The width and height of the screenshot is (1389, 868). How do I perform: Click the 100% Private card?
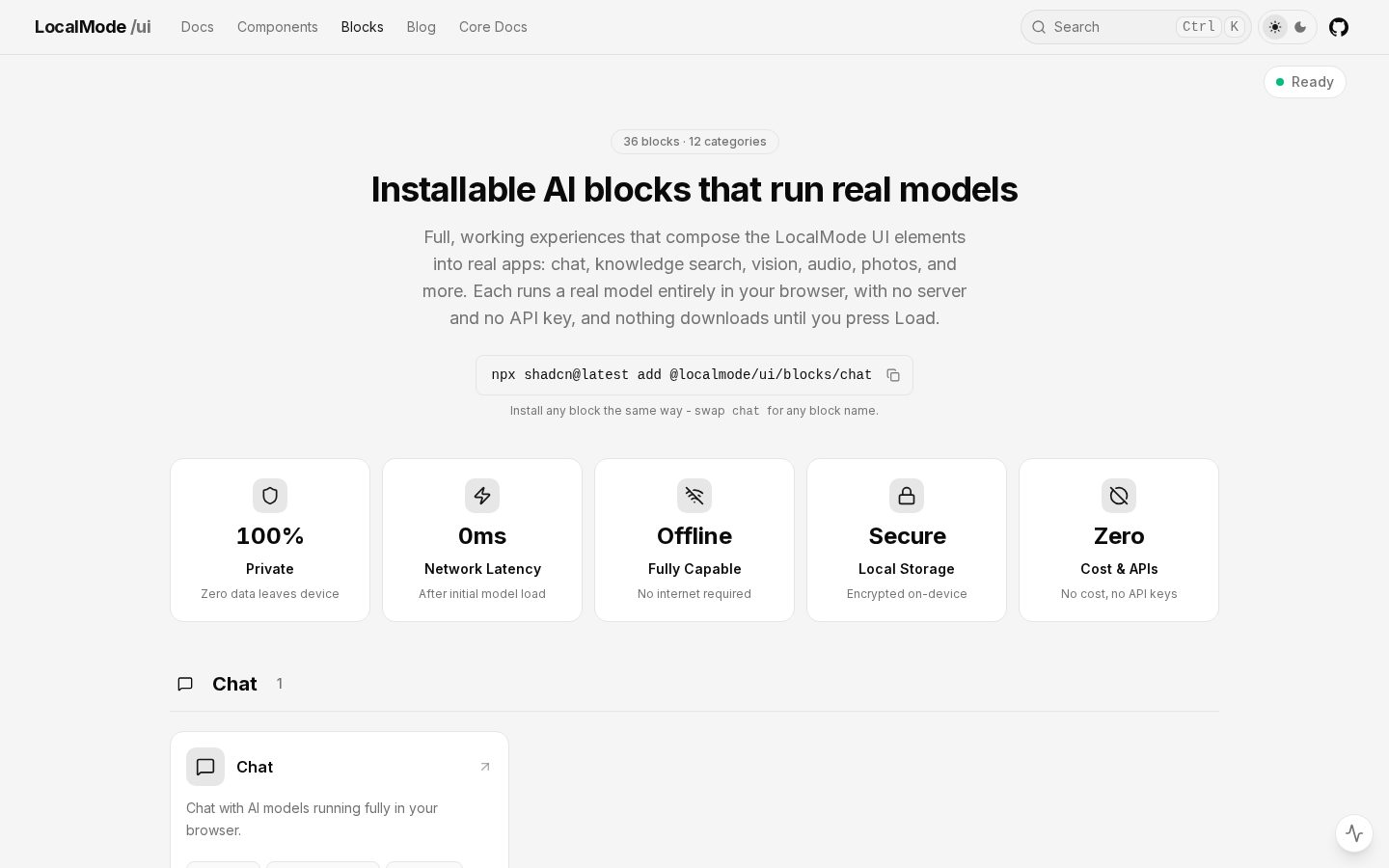[x=270, y=540]
